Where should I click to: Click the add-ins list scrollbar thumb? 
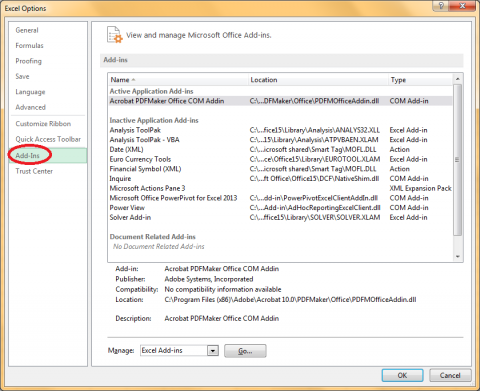tap(457, 160)
